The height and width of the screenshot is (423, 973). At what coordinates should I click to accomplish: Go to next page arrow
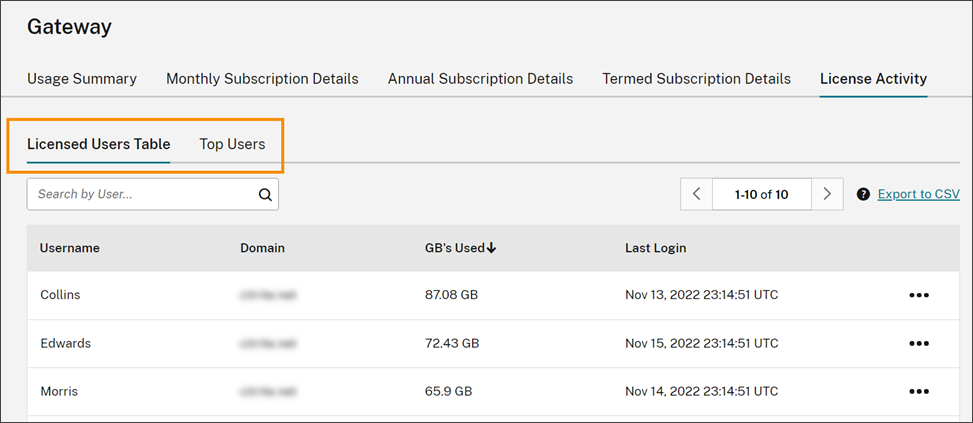[x=826, y=194]
